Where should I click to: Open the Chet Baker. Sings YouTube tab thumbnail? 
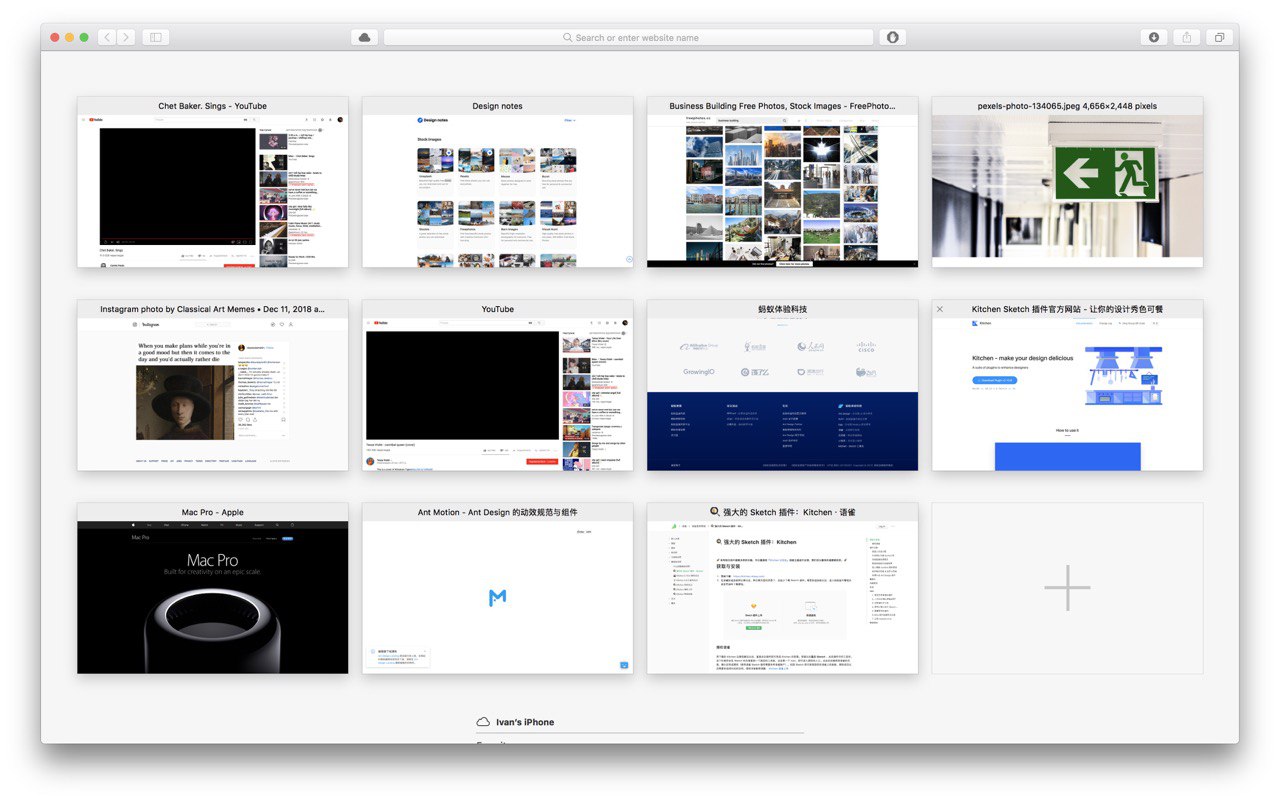pyautogui.click(x=213, y=182)
